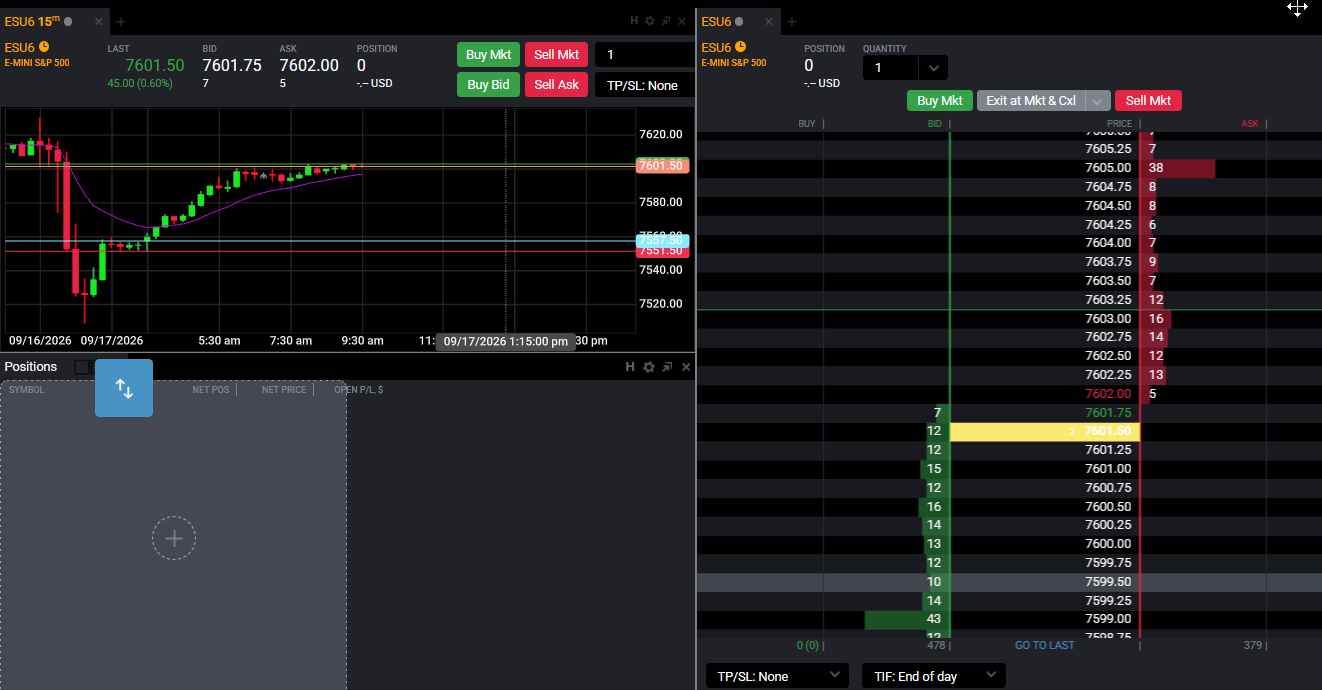Open the DOM quantity dropdown arrow

coord(933,68)
